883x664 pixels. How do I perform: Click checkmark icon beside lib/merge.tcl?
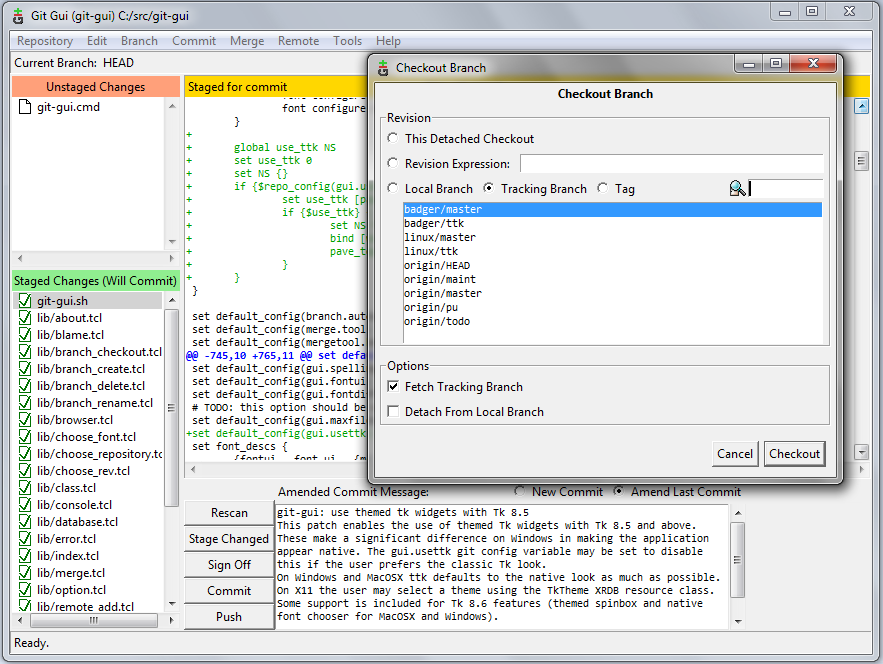coord(25,573)
